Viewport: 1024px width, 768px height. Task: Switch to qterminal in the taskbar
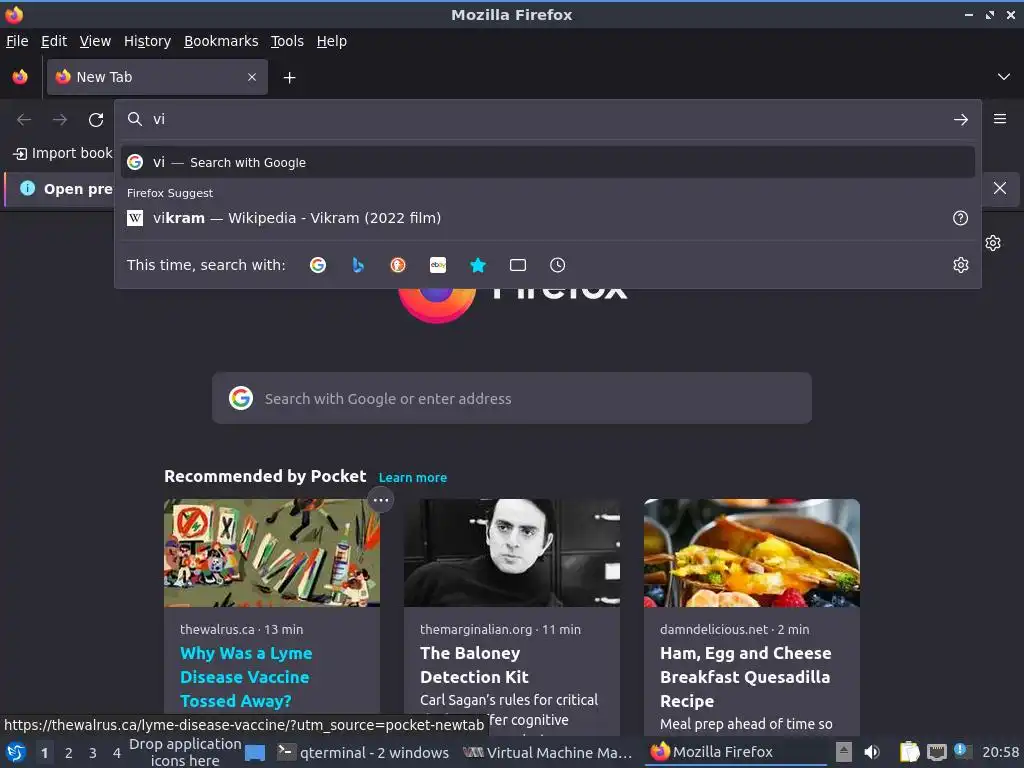point(363,753)
